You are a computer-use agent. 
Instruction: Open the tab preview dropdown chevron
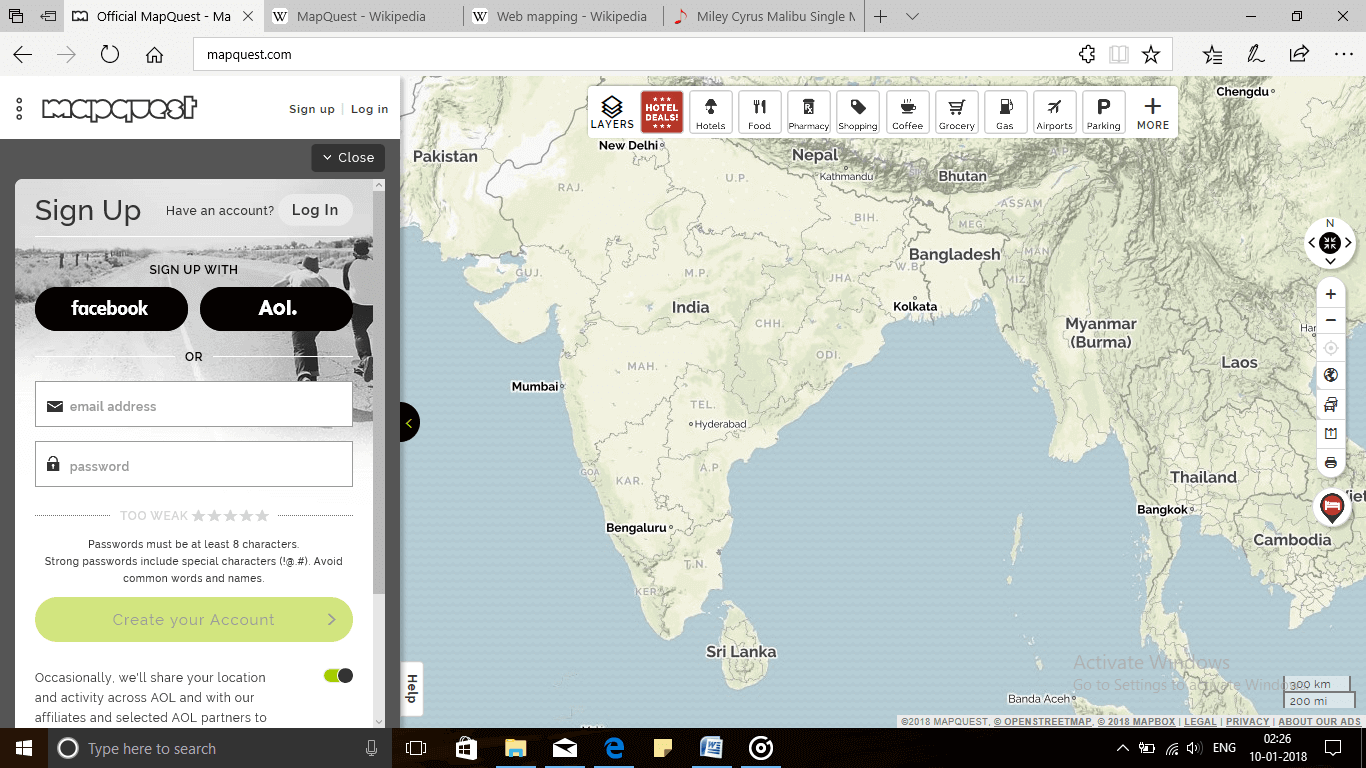click(x=912, y=17)
